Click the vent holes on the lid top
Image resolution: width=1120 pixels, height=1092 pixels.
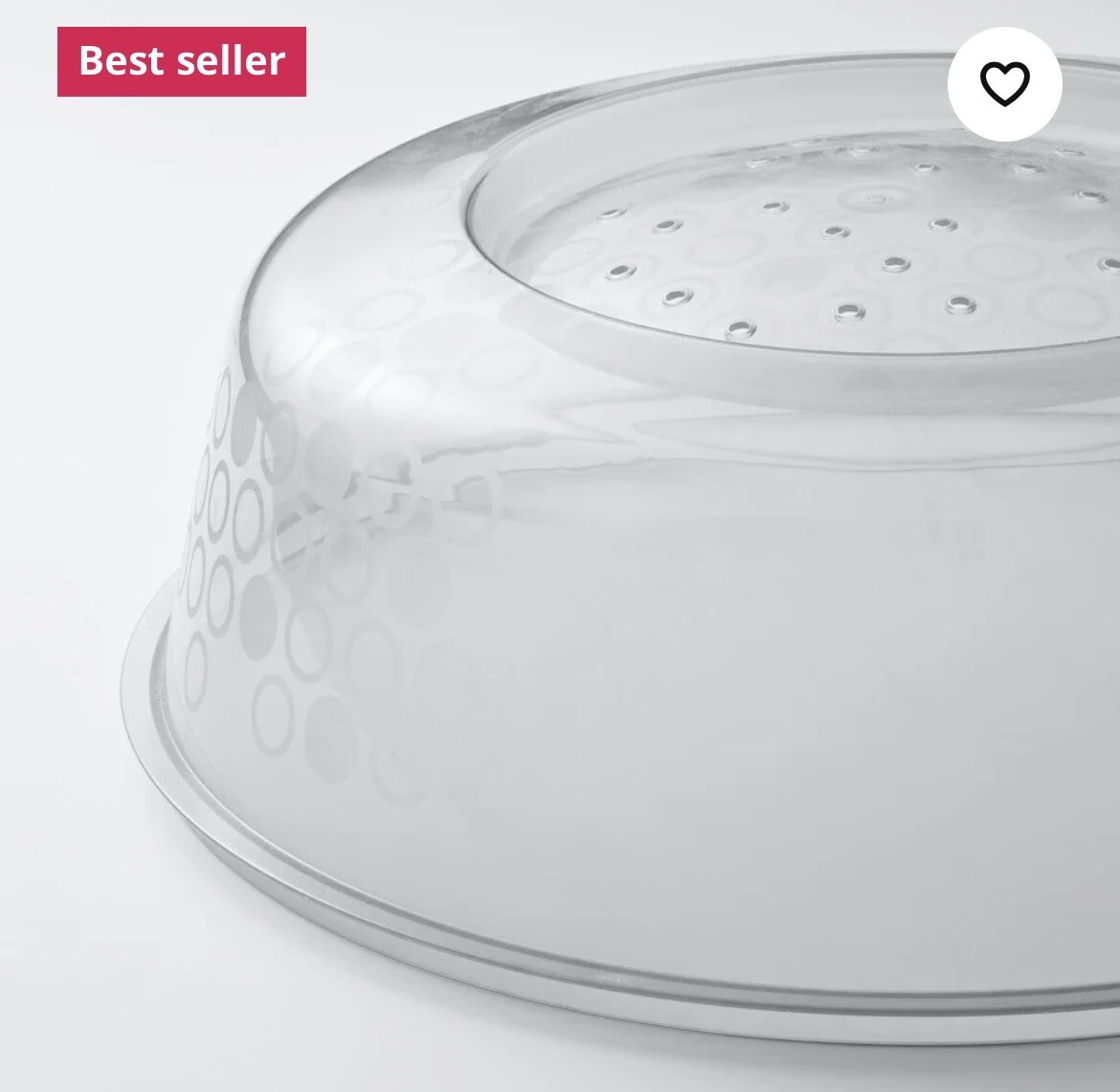(x=850, y=243)
